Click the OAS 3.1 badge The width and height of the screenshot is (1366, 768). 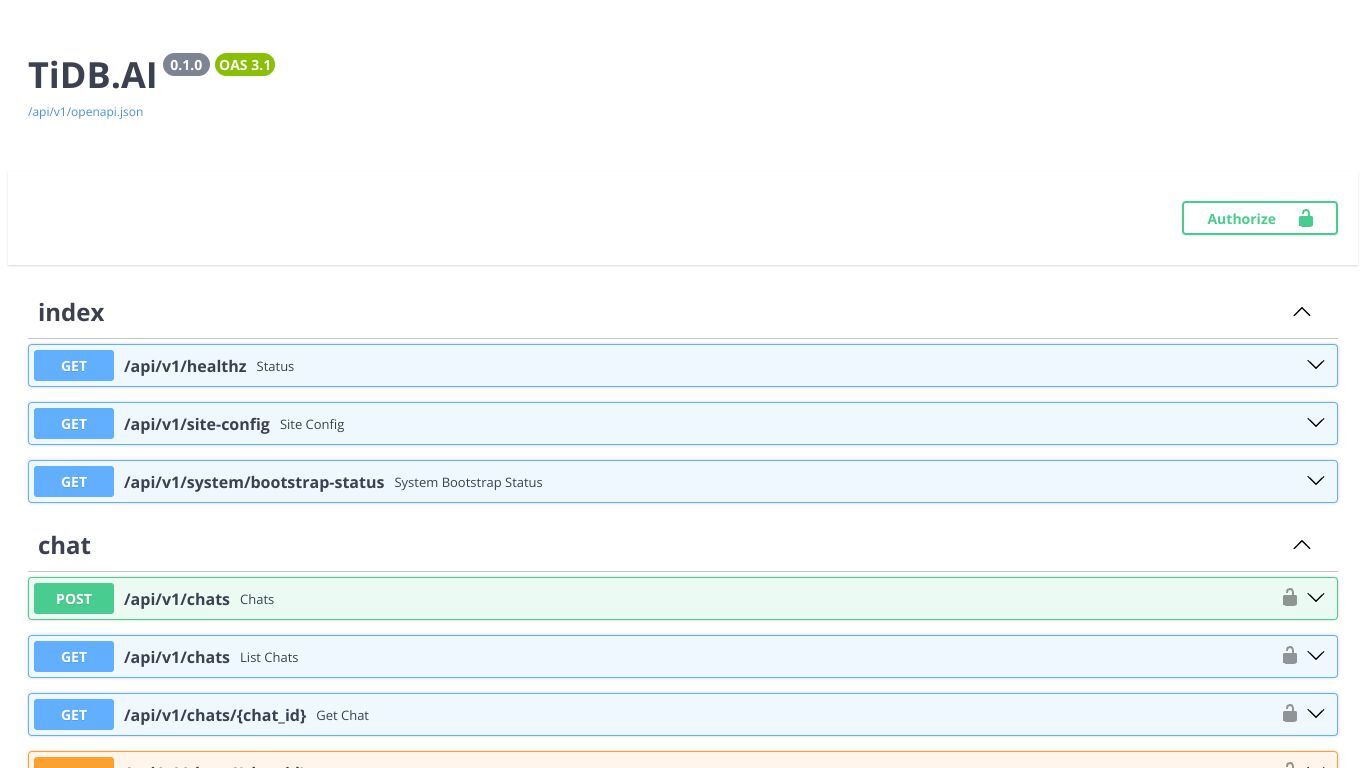(245, 65)
